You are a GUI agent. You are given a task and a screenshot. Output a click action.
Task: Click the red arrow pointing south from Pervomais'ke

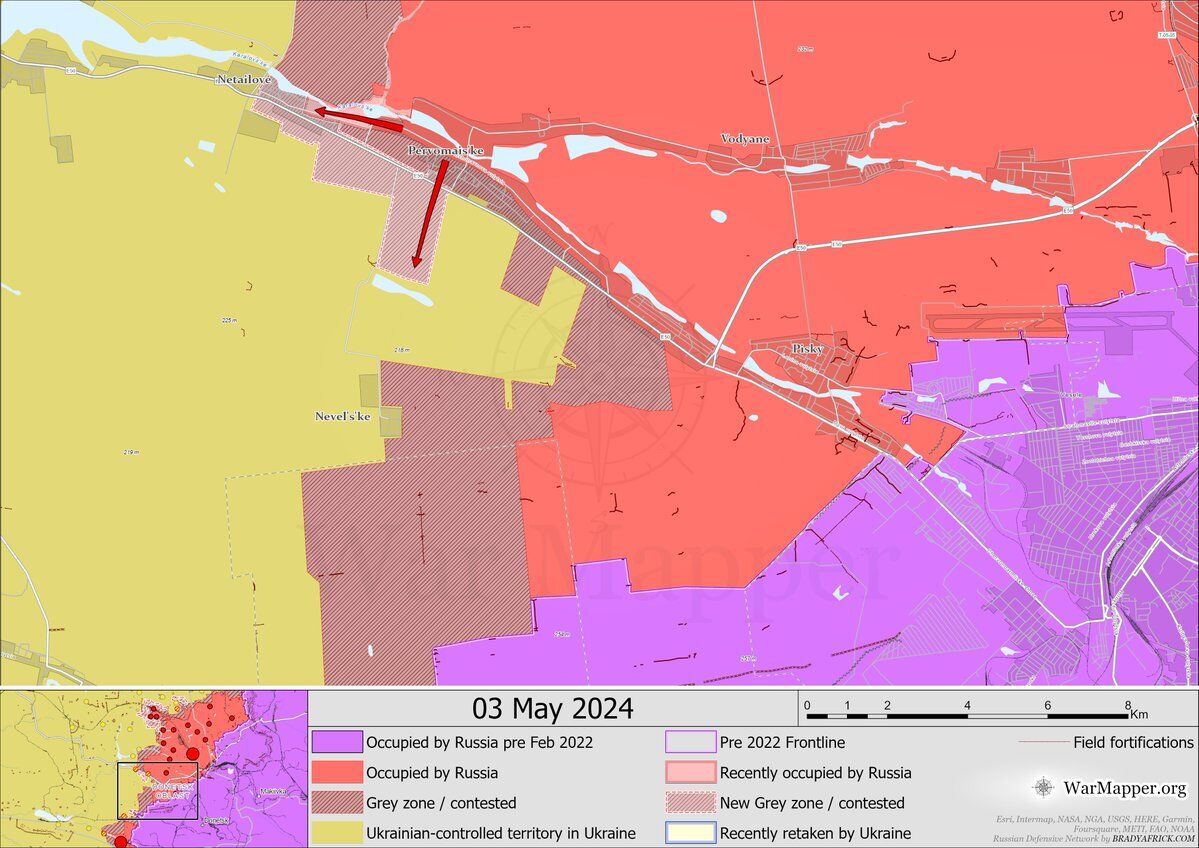tap(428, 215)
